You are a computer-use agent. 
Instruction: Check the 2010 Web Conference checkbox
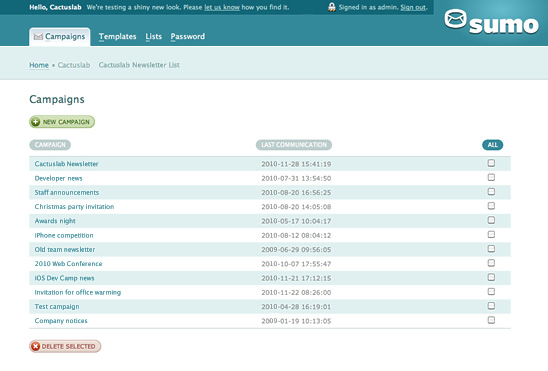491,263
